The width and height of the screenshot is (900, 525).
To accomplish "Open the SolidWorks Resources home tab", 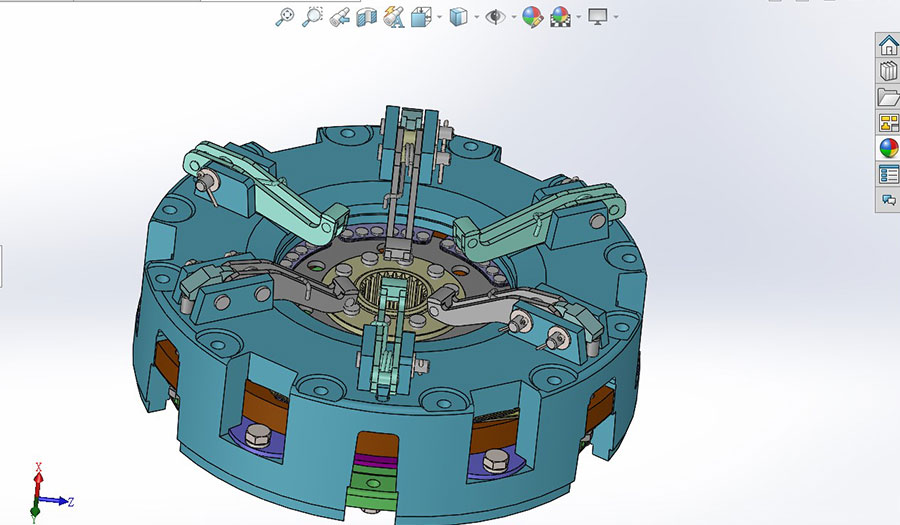I will [889, 45].
